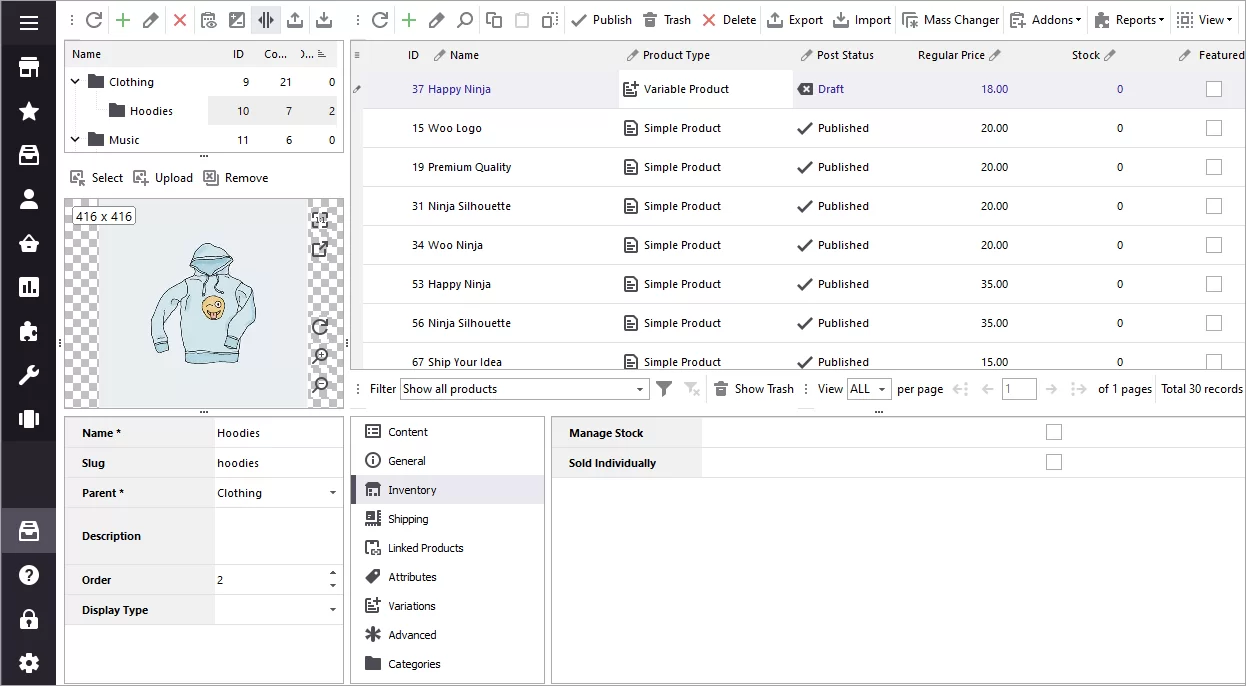
Task: Collapse the Clothing category tree node
Action: 76,82
